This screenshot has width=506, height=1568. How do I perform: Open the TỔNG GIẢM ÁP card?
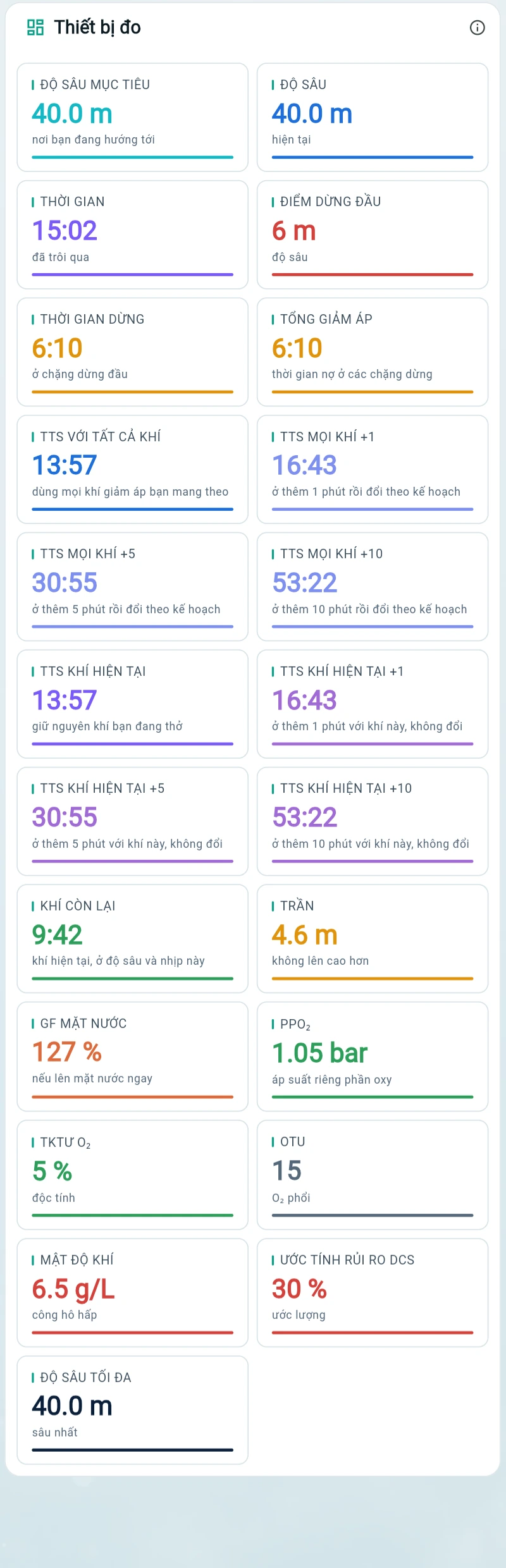[x=373, y=352]
